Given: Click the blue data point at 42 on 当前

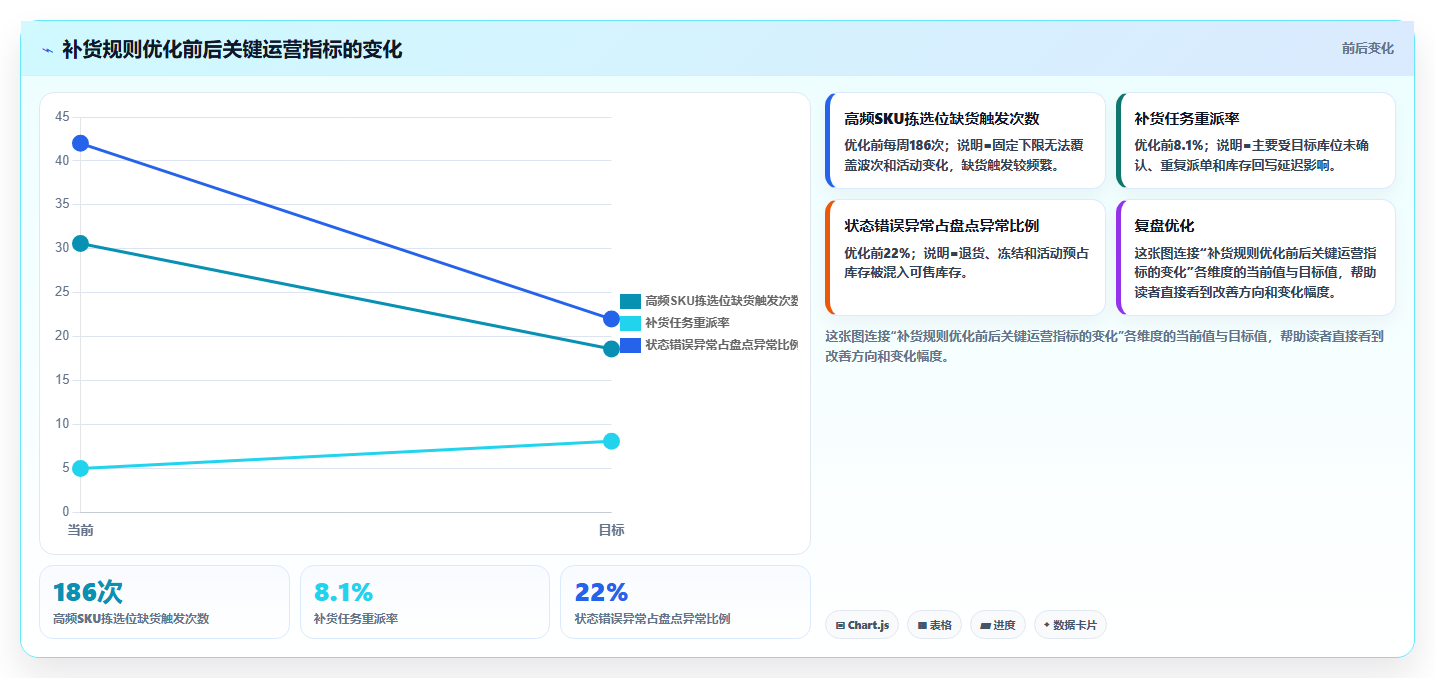Looking at the screenshot, I should click(x=81, y=143).
